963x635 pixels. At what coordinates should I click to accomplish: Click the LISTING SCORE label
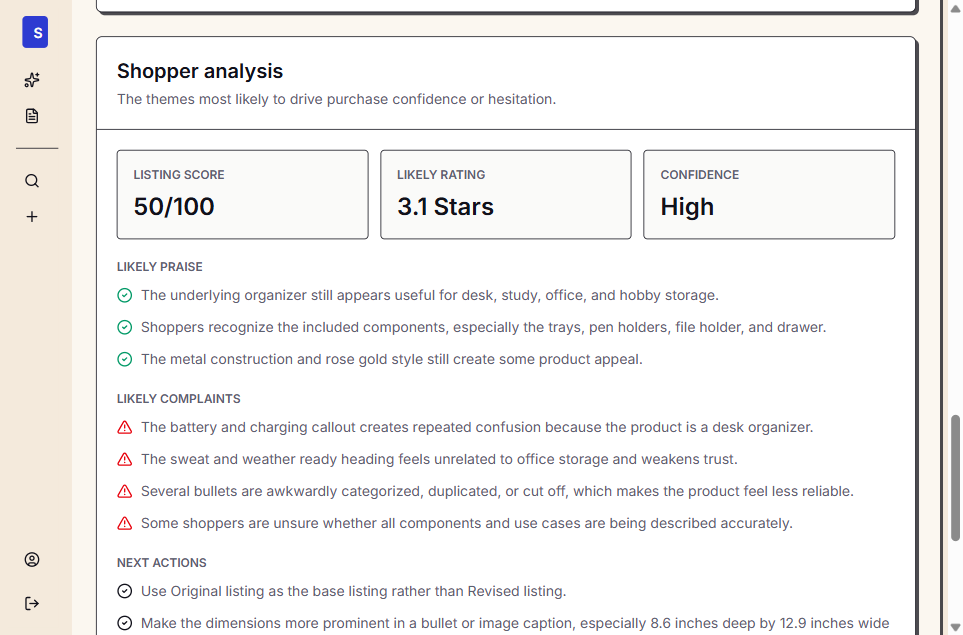point(179,175)
